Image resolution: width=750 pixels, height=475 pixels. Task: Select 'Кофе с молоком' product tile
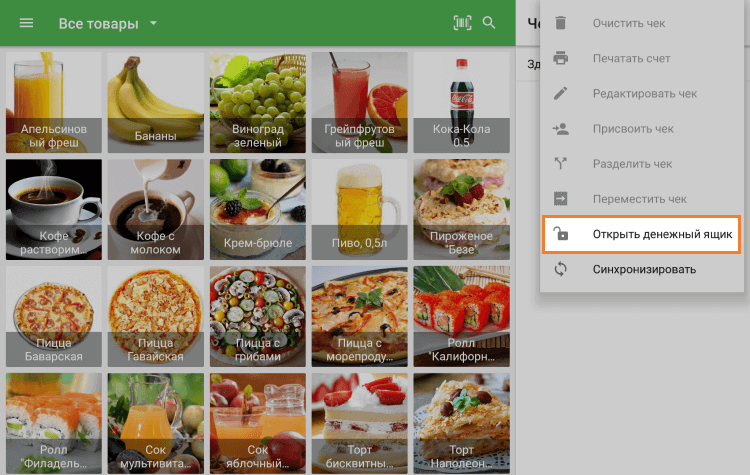click(x=155, y=209)
